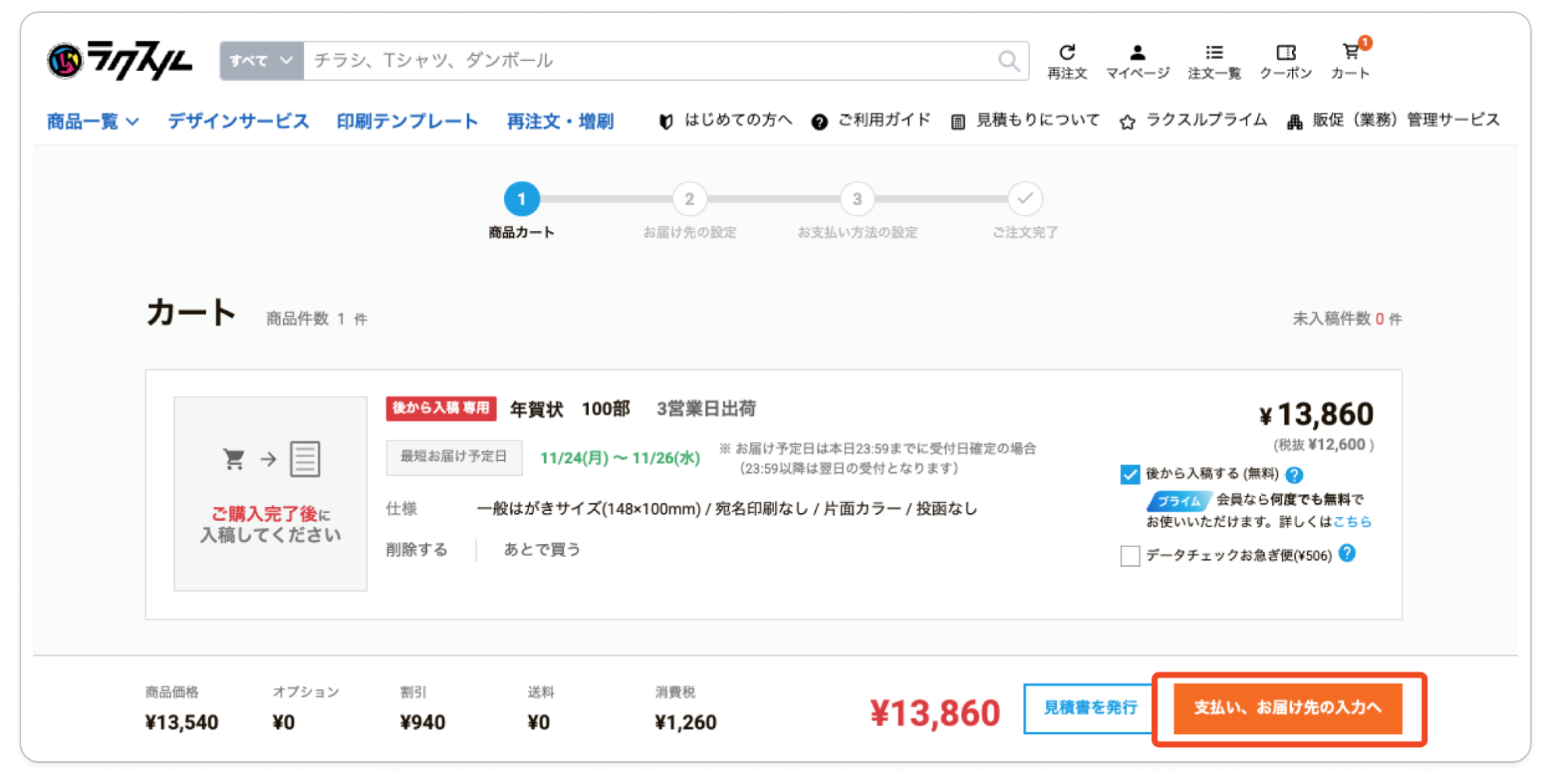1550x784 pixels.
Task: Open the 注文一覧 order list icon
Action: click(x=1214, y=61)
